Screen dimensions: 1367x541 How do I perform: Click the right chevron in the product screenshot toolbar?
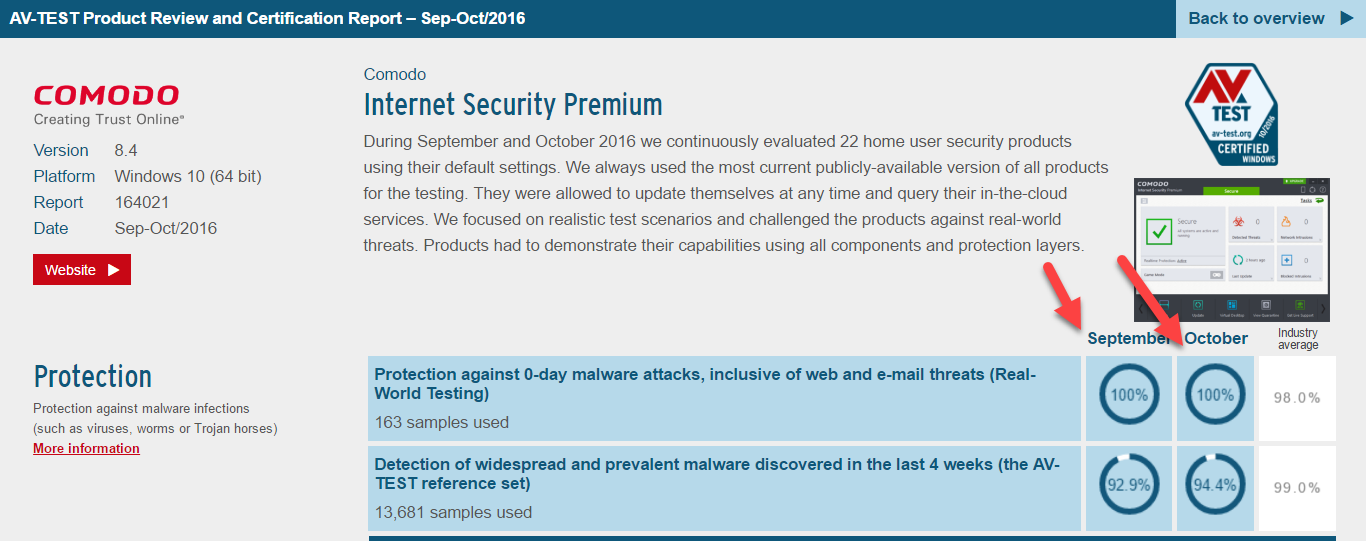1323,309
